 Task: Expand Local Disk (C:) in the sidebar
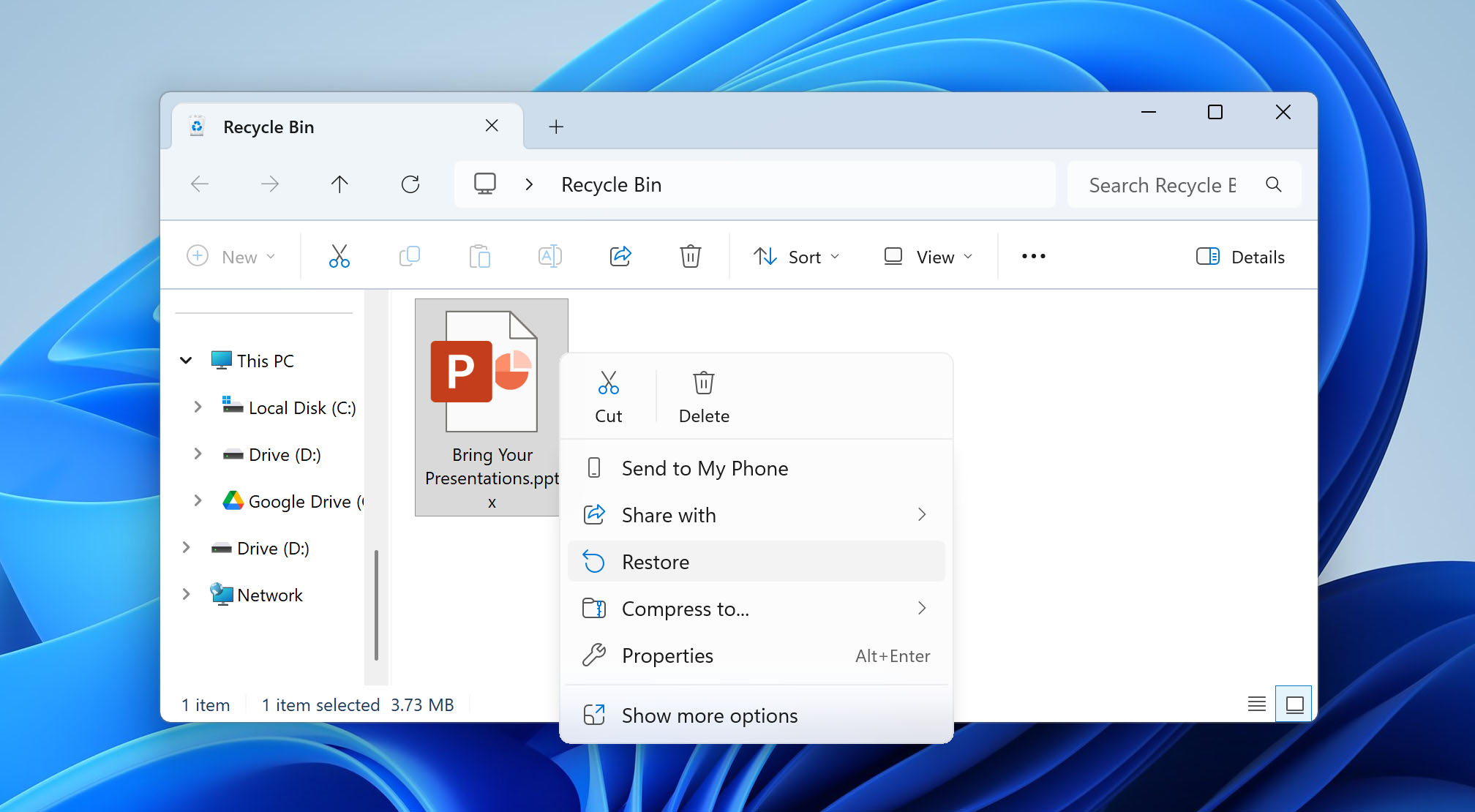pos(198,407)
